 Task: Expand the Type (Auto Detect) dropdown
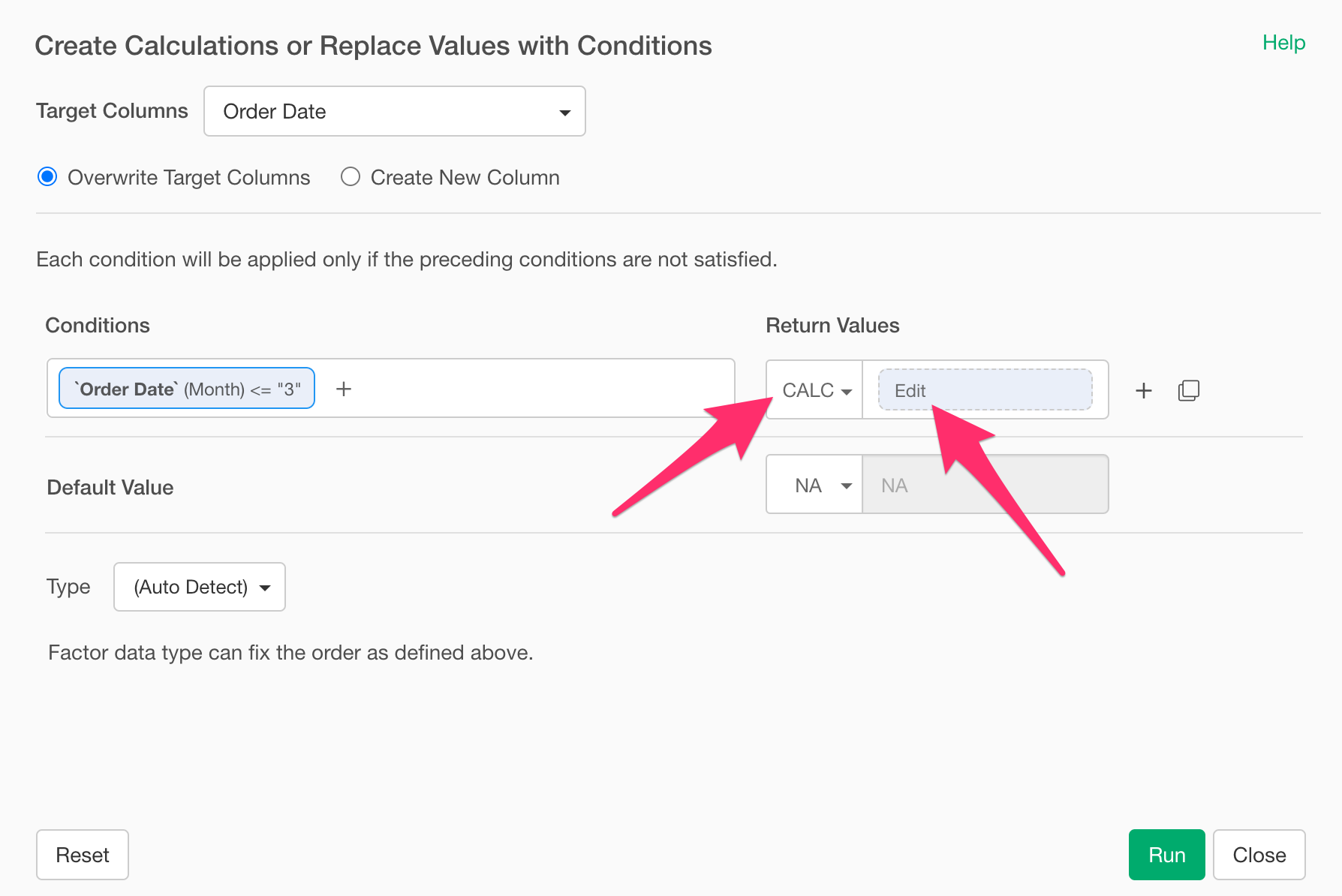(199, 587)
